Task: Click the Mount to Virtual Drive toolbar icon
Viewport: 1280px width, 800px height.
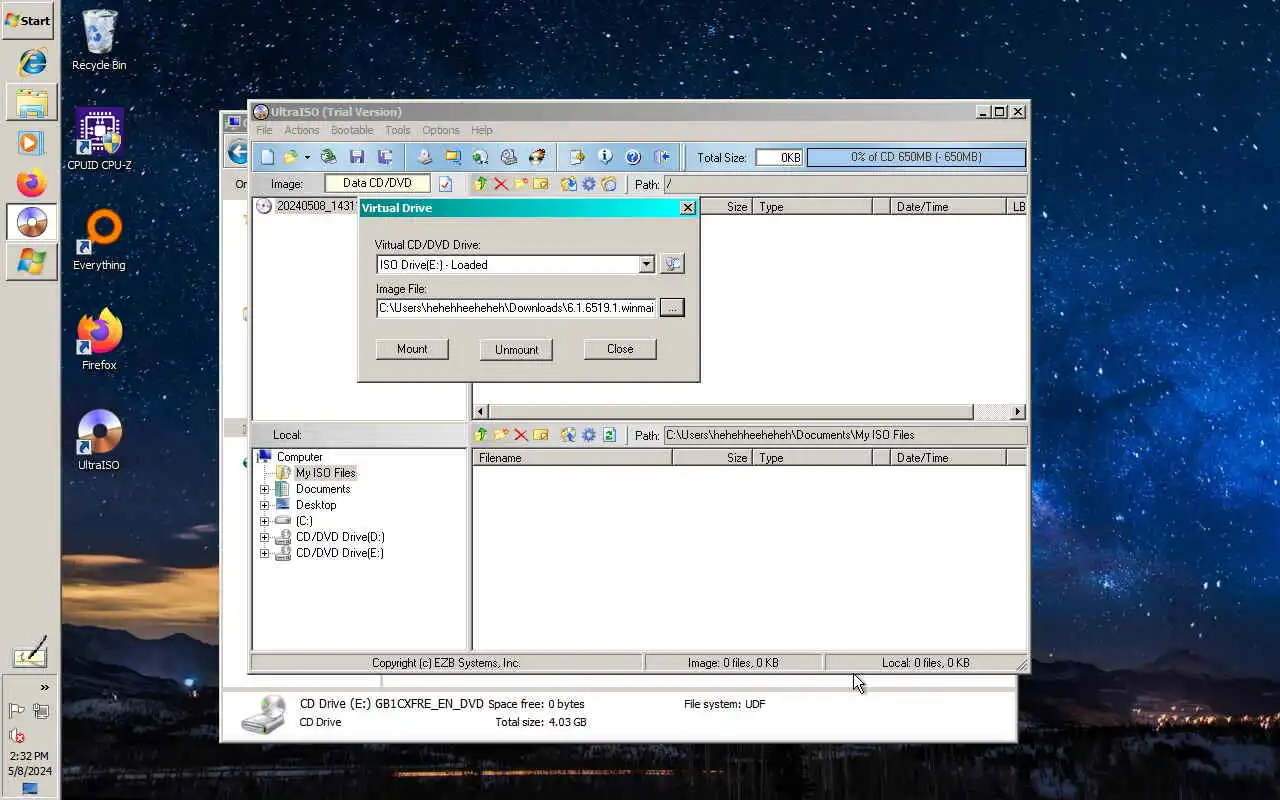Action: pos(509,157)
